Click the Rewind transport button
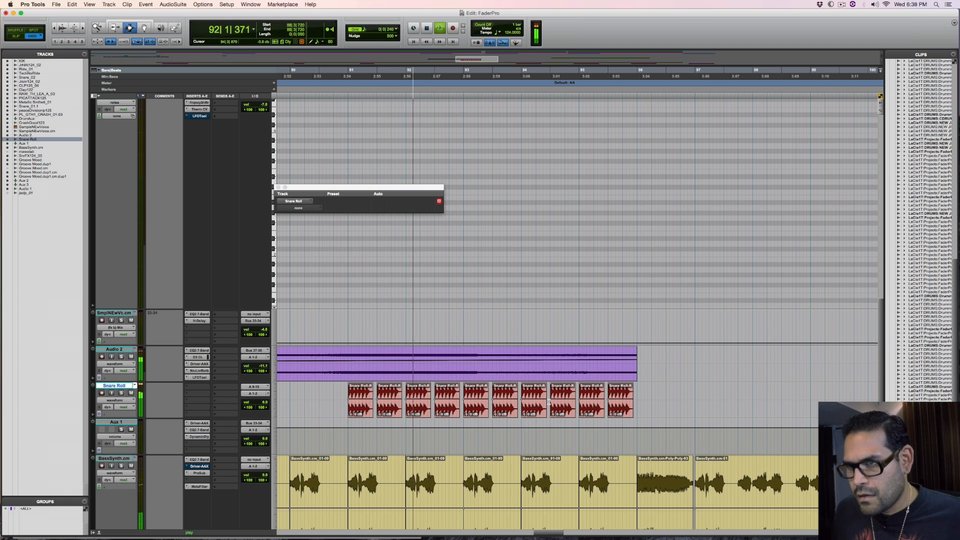The height and width of the screenshot is (540, 960). pyautogui.click(x=427, y=42)
